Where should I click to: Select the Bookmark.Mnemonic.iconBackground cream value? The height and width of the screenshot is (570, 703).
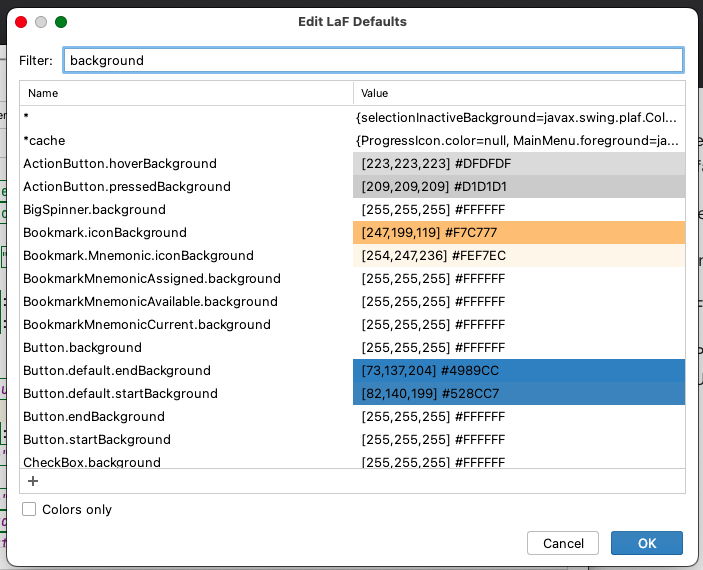point(519,256)
